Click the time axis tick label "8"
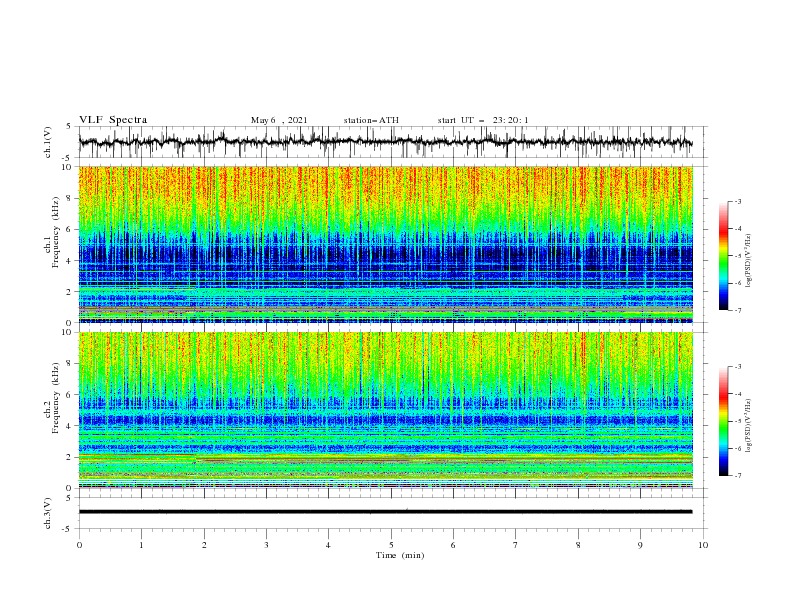 point(578,545)
